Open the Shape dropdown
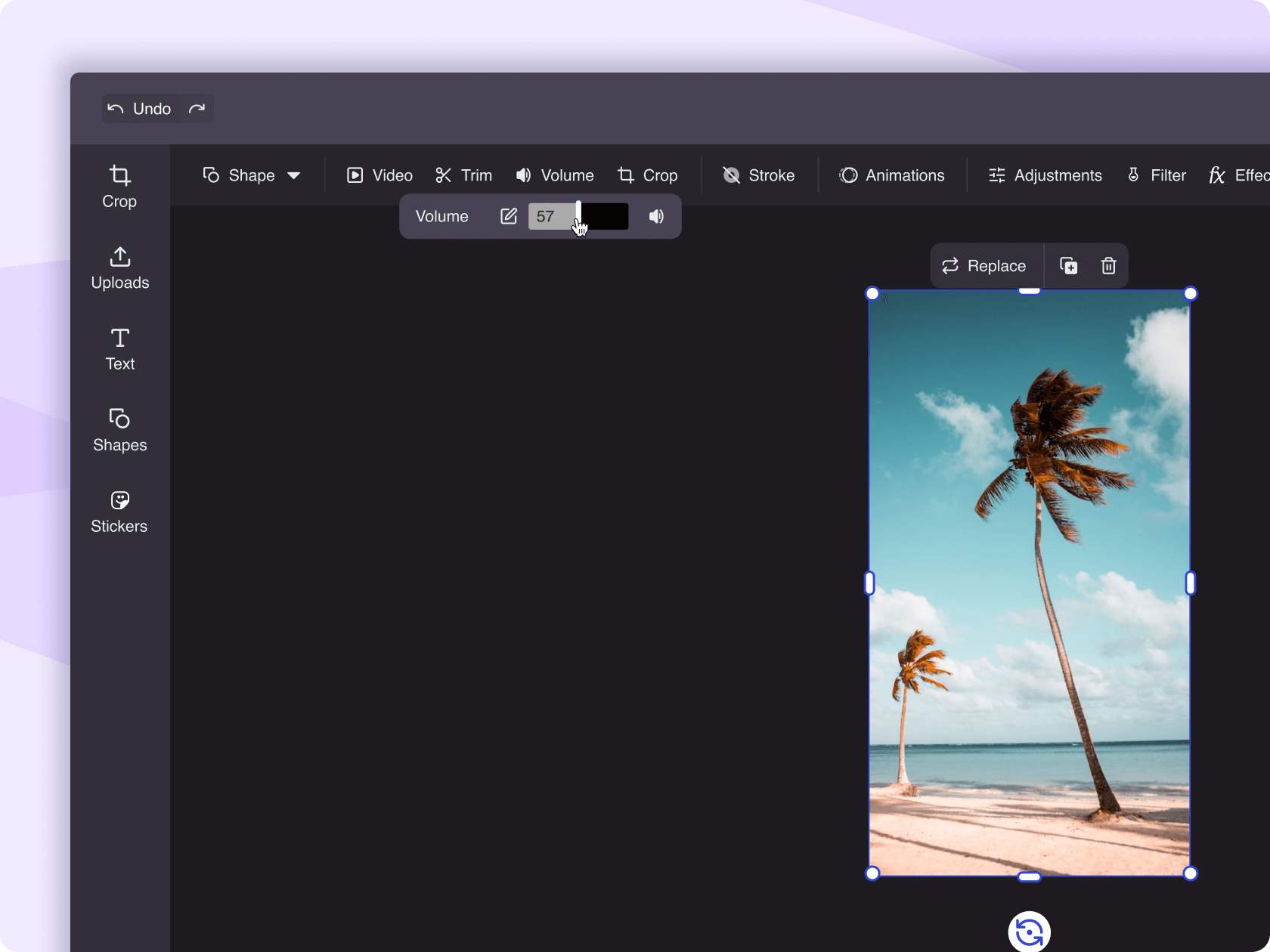Image resolution: width=1270 pixels, height=952 pixels. [252, 175]
